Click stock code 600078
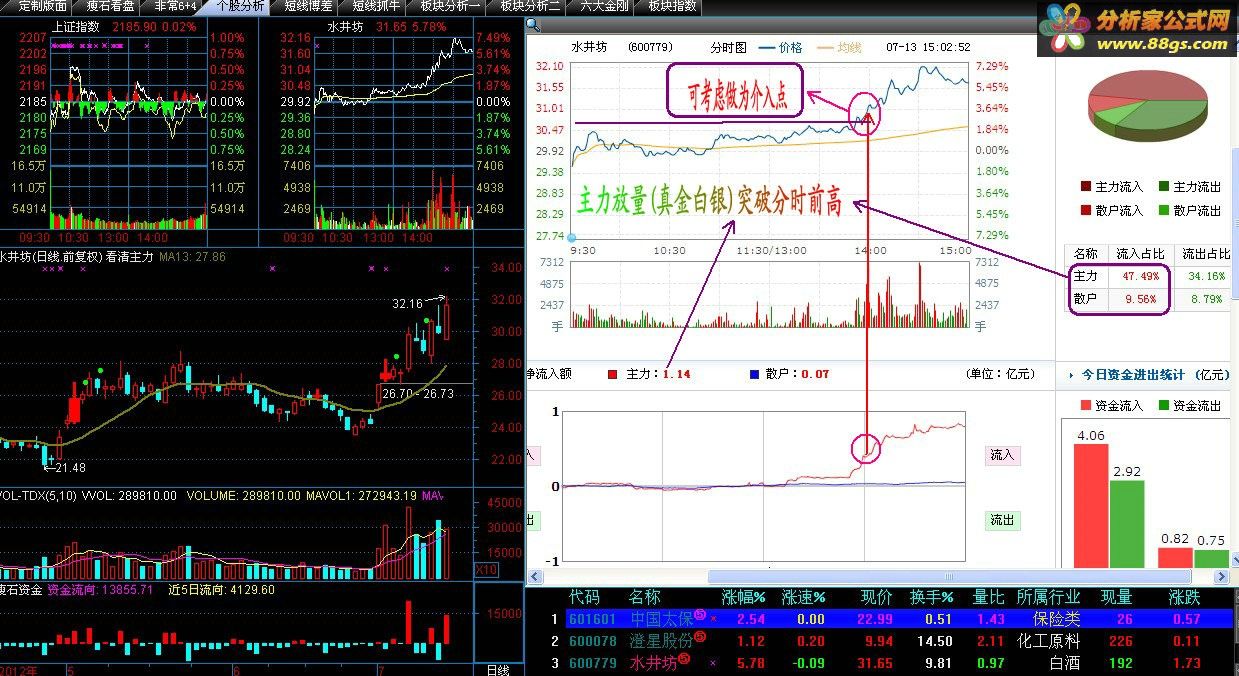The height and width of the screenshot is (676, 1239). pyautogui.click(x=594, y=641)
